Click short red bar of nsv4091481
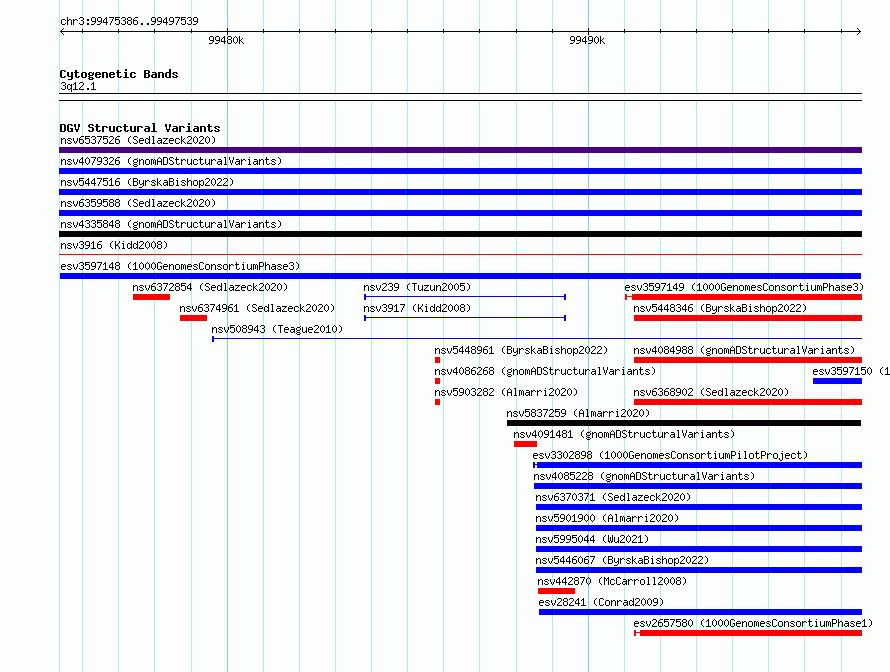The image size is (890, 672). point(526,444)
